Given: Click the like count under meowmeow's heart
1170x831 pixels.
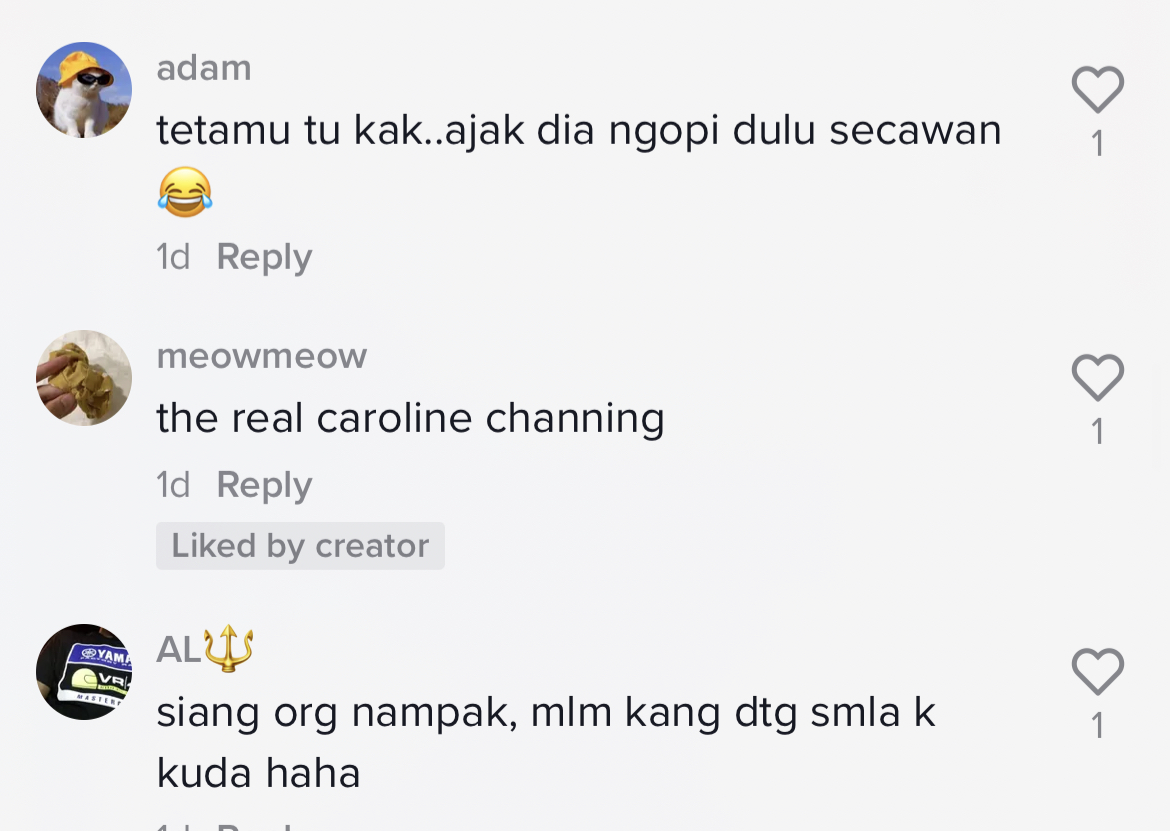Looking at the screenshot, I should pos(1097,432).
